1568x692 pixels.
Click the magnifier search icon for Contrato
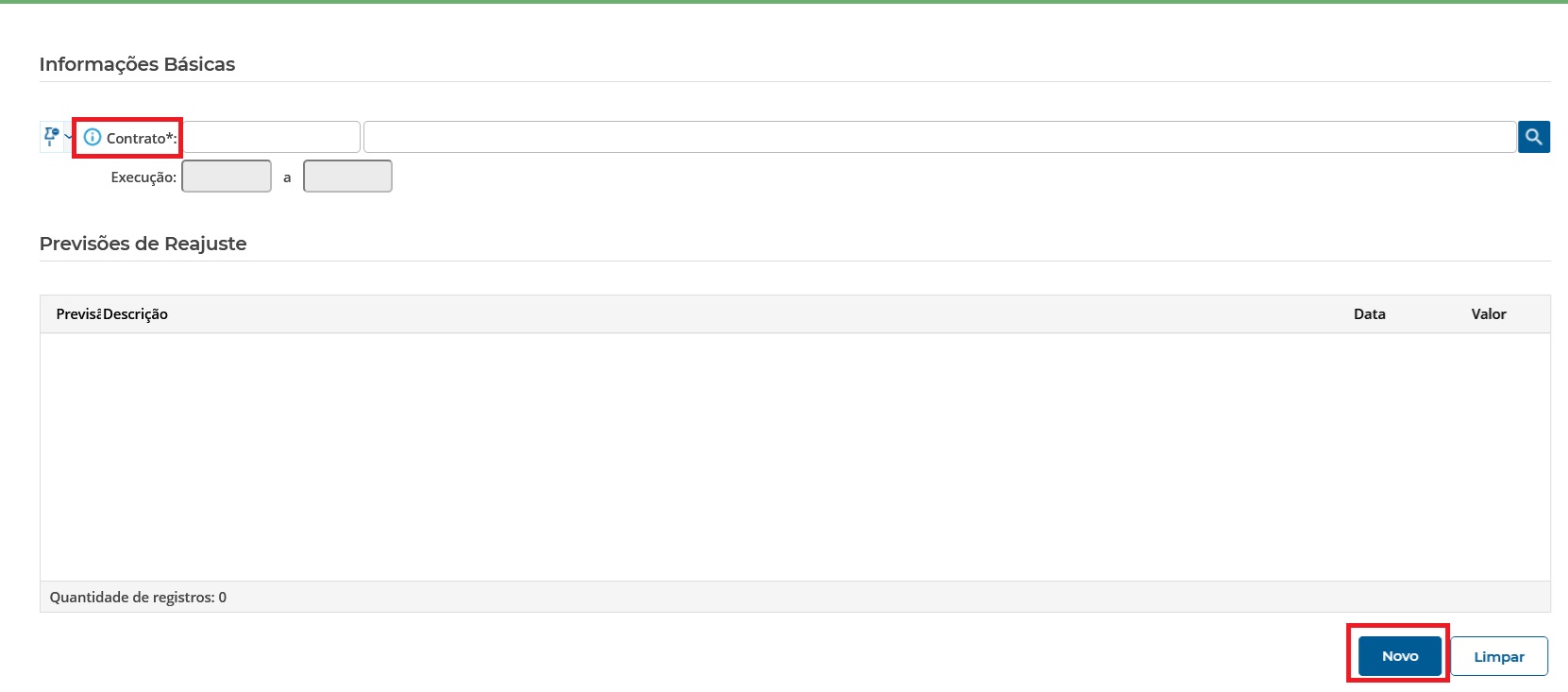coord(1533,137)
